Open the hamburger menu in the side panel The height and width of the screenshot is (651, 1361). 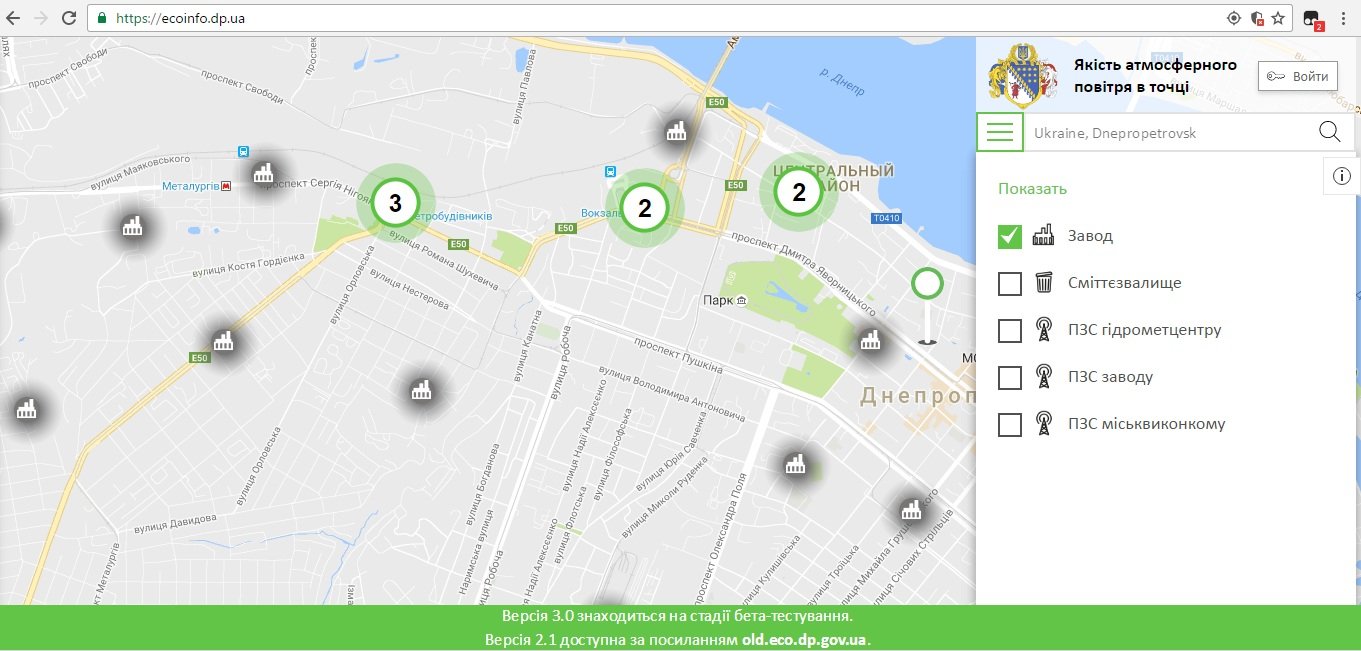pos(1000,132)
